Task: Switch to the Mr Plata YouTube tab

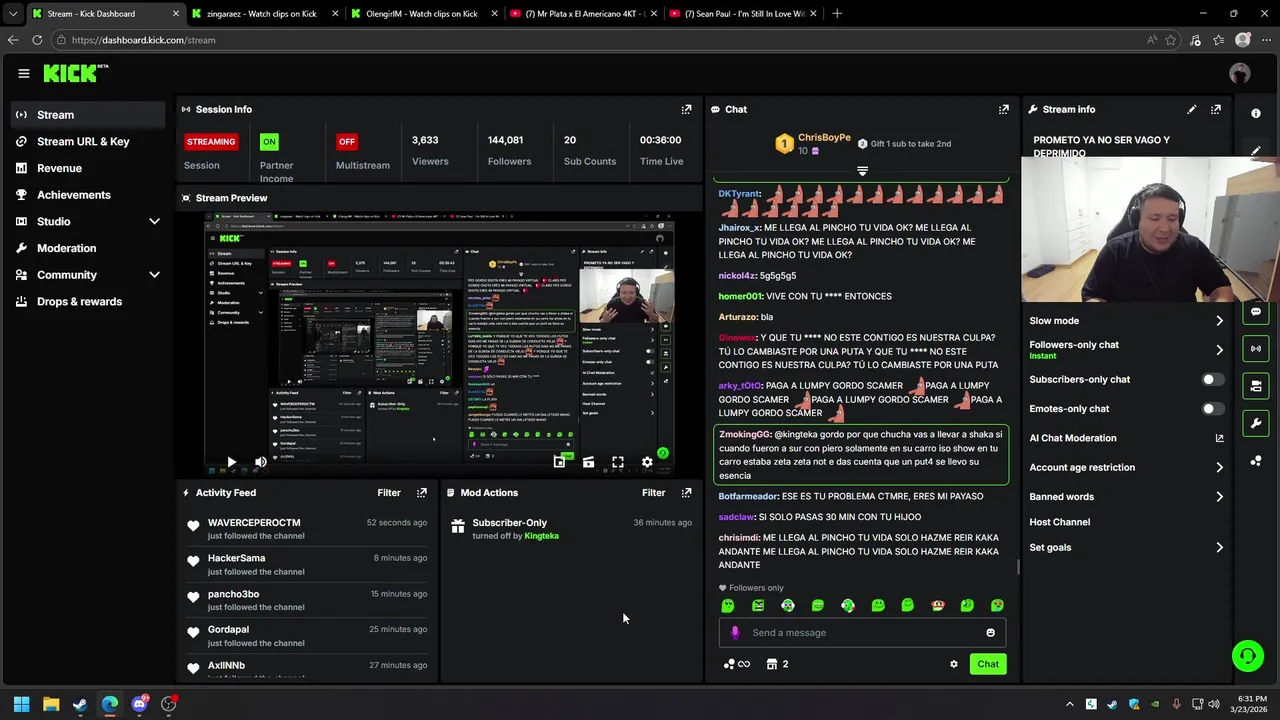Action: pyautogui.click(x=583, y=13)
